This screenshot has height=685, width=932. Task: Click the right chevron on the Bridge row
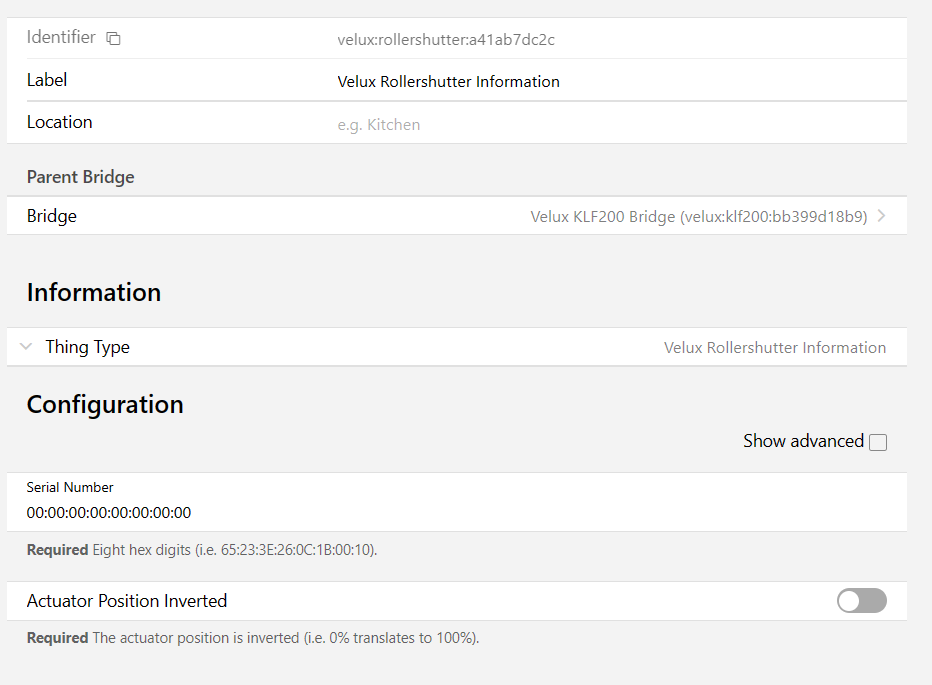pyautogui.click(x=881, y=216)
